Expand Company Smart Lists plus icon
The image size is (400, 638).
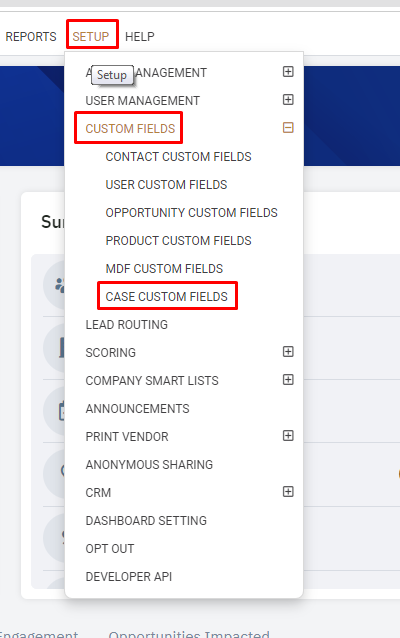pos(288,380)
